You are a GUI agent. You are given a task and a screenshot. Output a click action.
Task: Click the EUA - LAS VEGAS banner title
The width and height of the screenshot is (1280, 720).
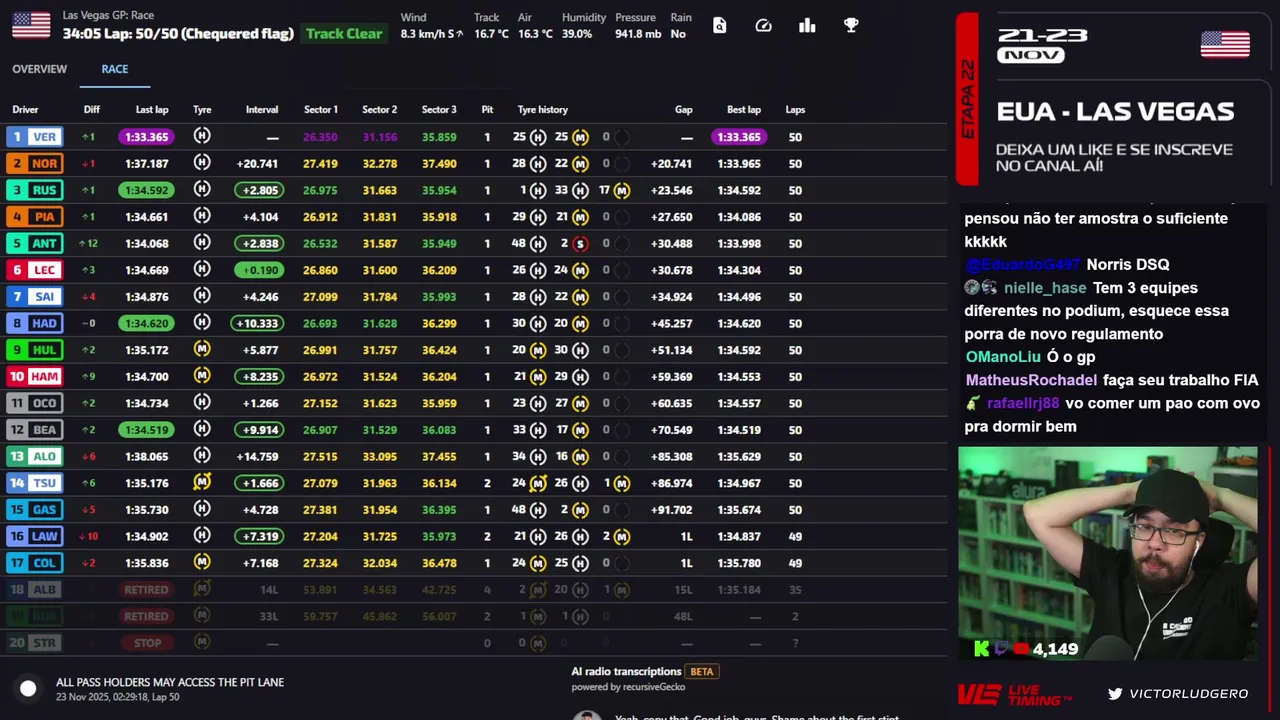[x=1115, y=111]
